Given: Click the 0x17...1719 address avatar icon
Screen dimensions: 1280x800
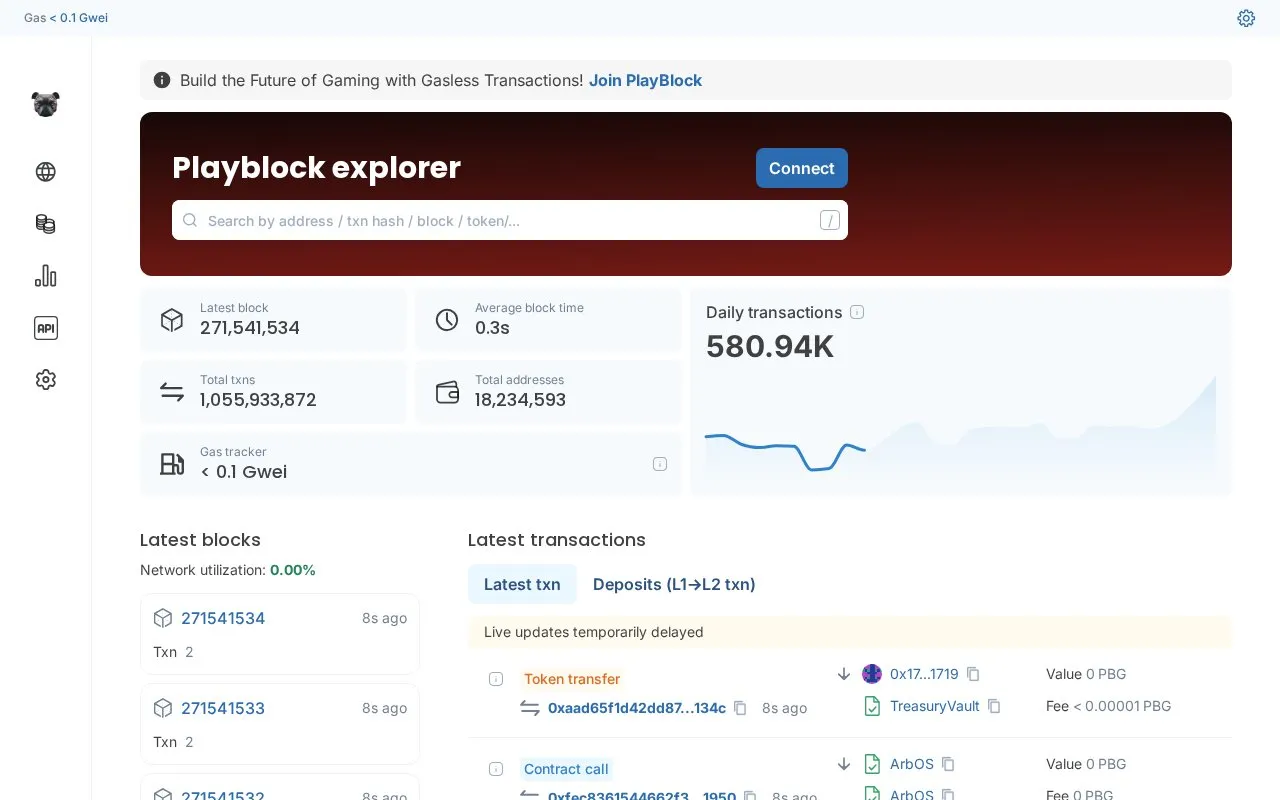Looking at the screenshot, I should (872, 674).
